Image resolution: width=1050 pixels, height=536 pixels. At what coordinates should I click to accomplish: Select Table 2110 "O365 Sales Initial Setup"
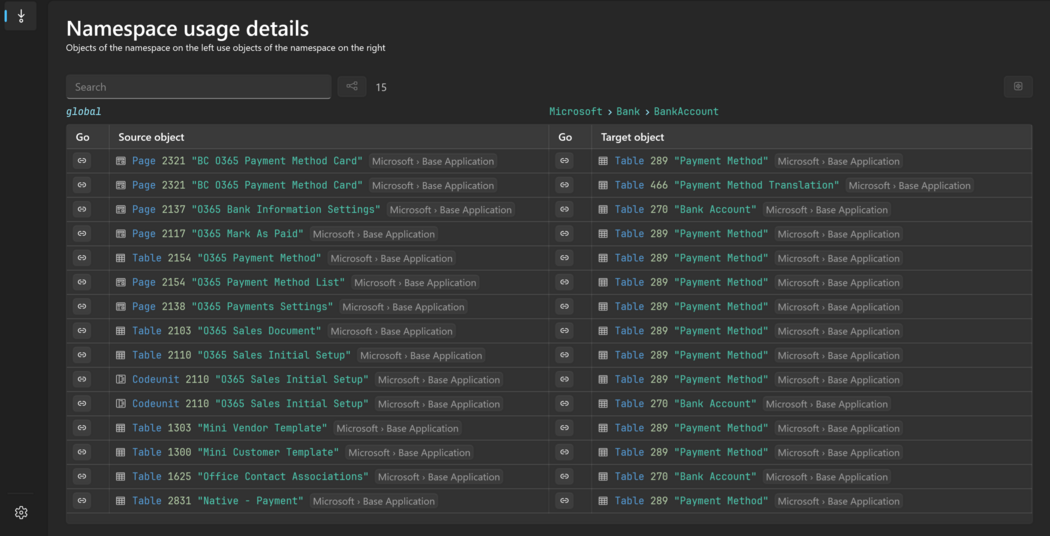[242, 355]
